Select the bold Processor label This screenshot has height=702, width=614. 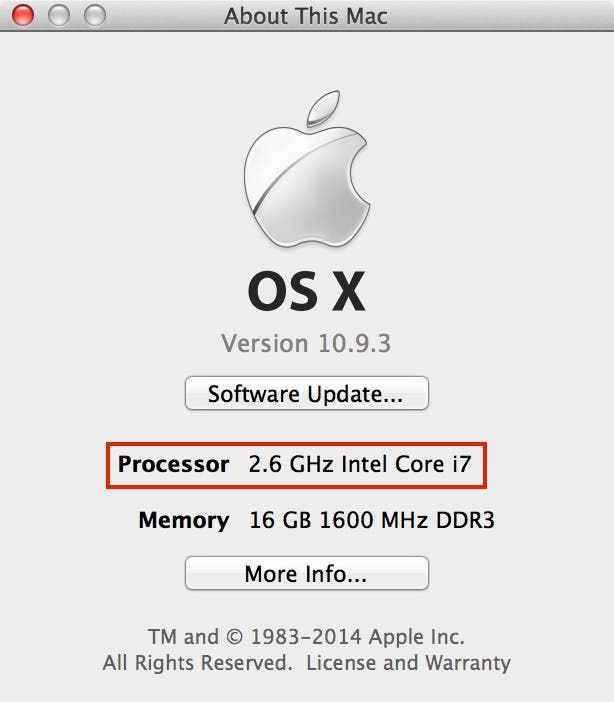(x=173, y=464)
